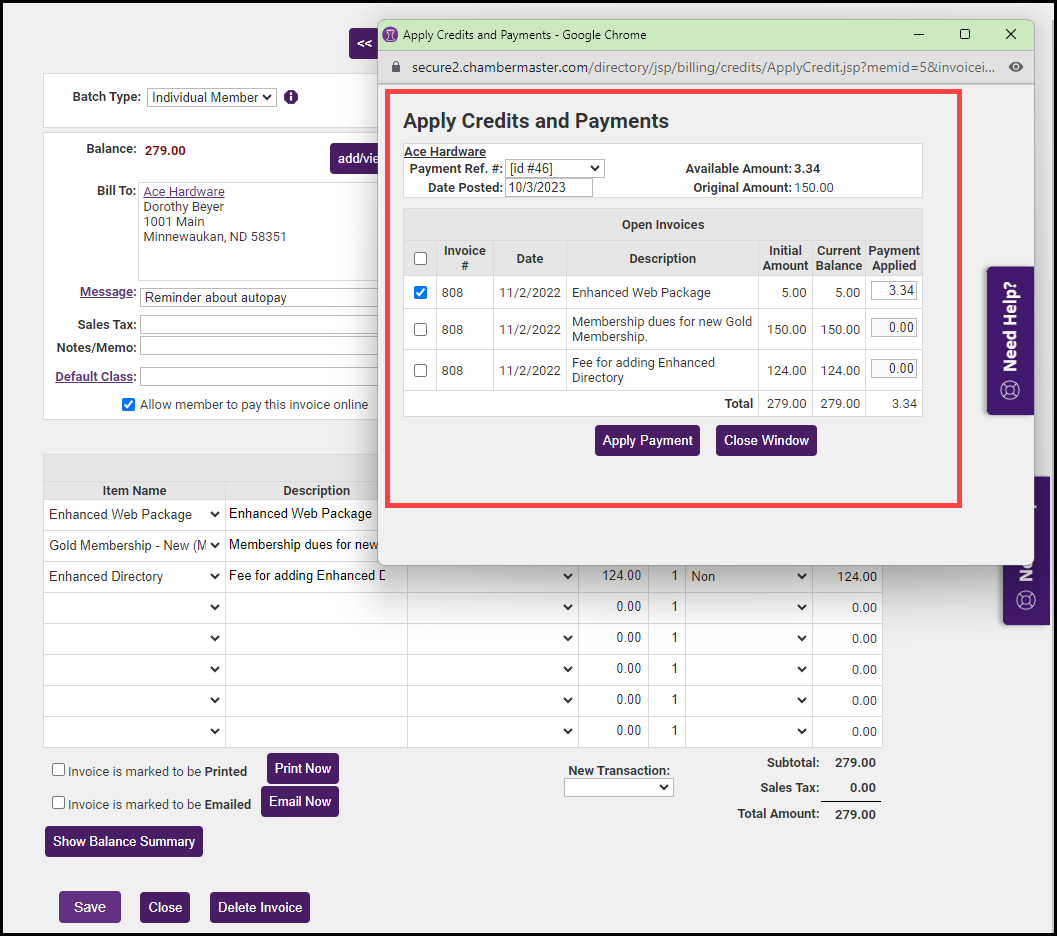Click the Batch Type info icon
Screen dimensions: 1057x936
(x=291, y=97)
